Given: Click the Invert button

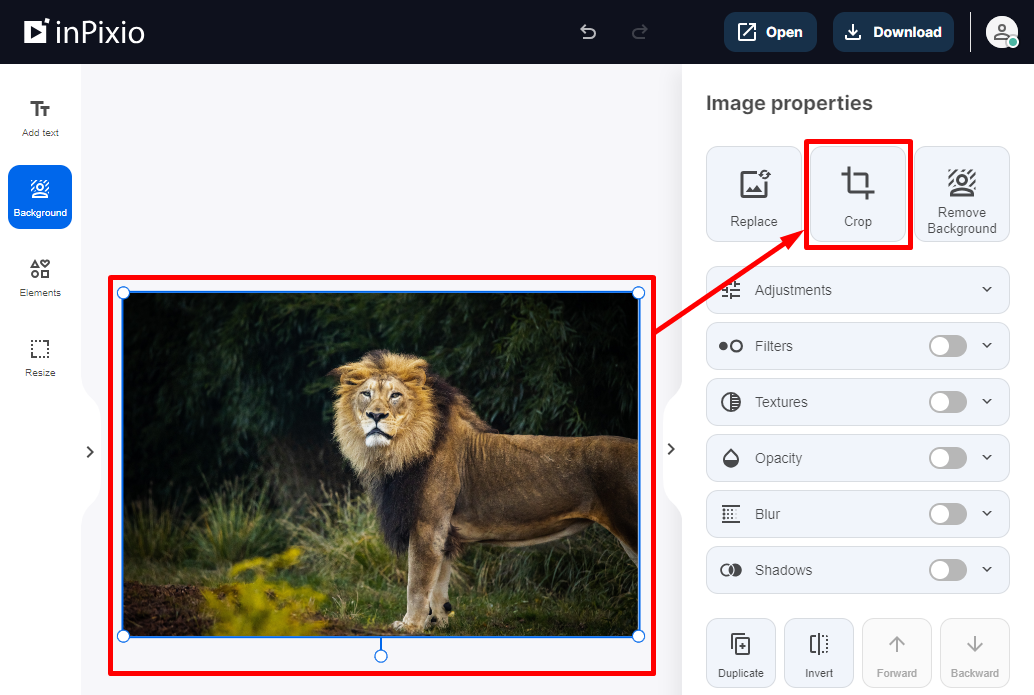Looking at the screenshot, I should coord(818,652).
